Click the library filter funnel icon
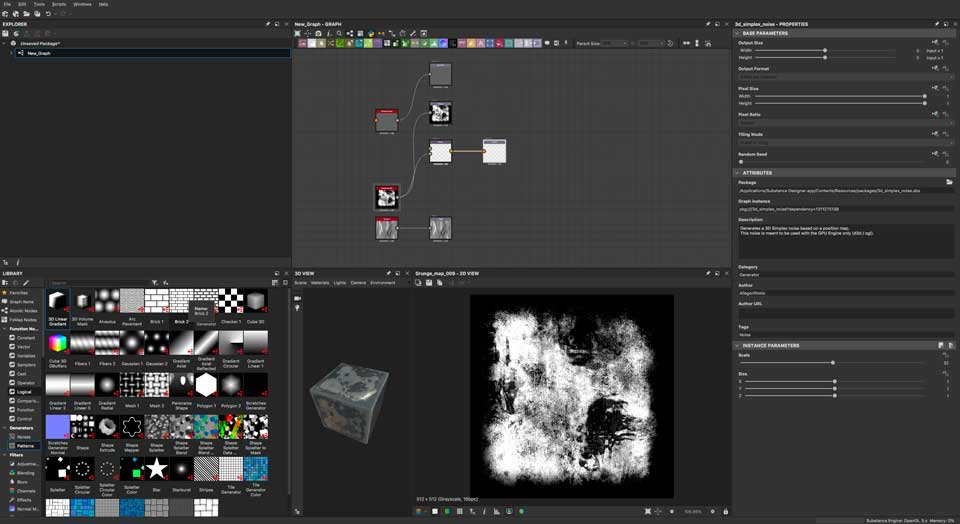 [x=153, y=283]
